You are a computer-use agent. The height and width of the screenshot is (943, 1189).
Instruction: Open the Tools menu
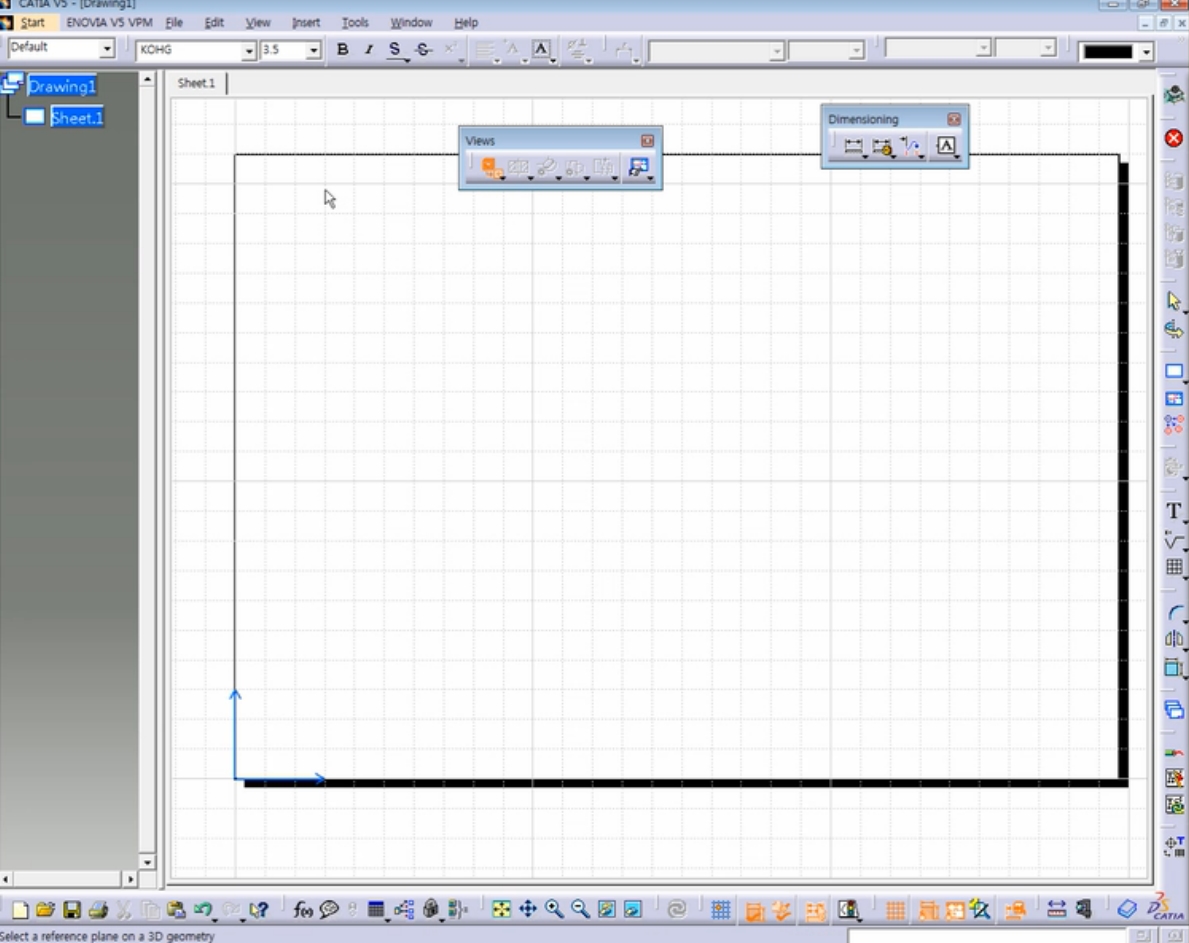[x=354, y=22]
